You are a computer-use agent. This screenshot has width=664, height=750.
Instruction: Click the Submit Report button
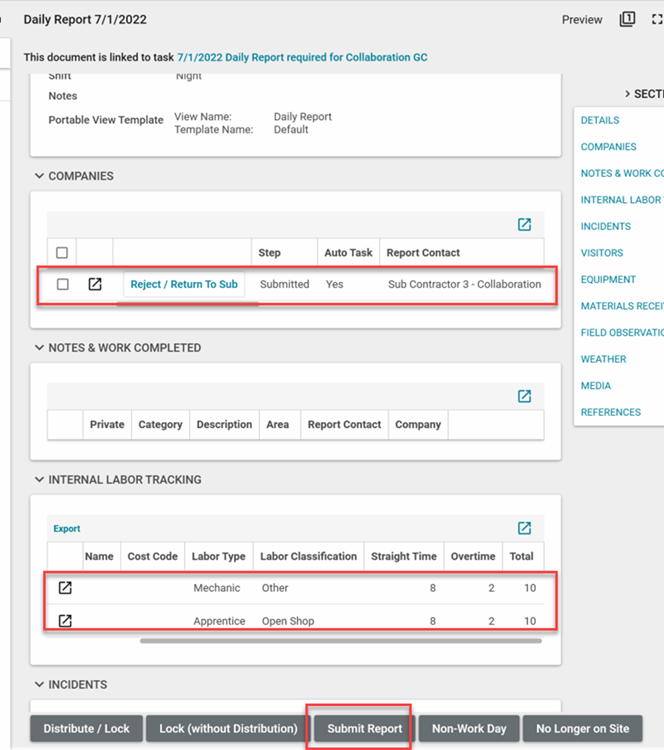coord(364,729)
